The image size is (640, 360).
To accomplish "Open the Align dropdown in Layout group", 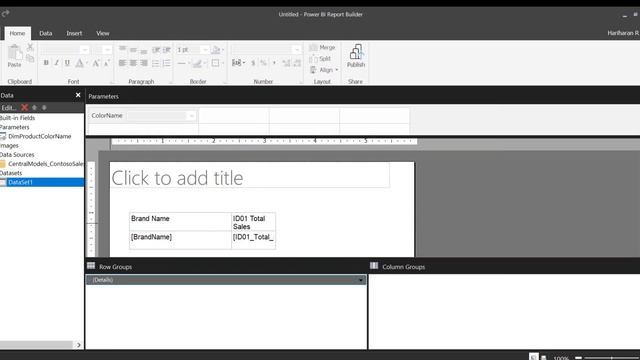I will click(x=324, y=70).
